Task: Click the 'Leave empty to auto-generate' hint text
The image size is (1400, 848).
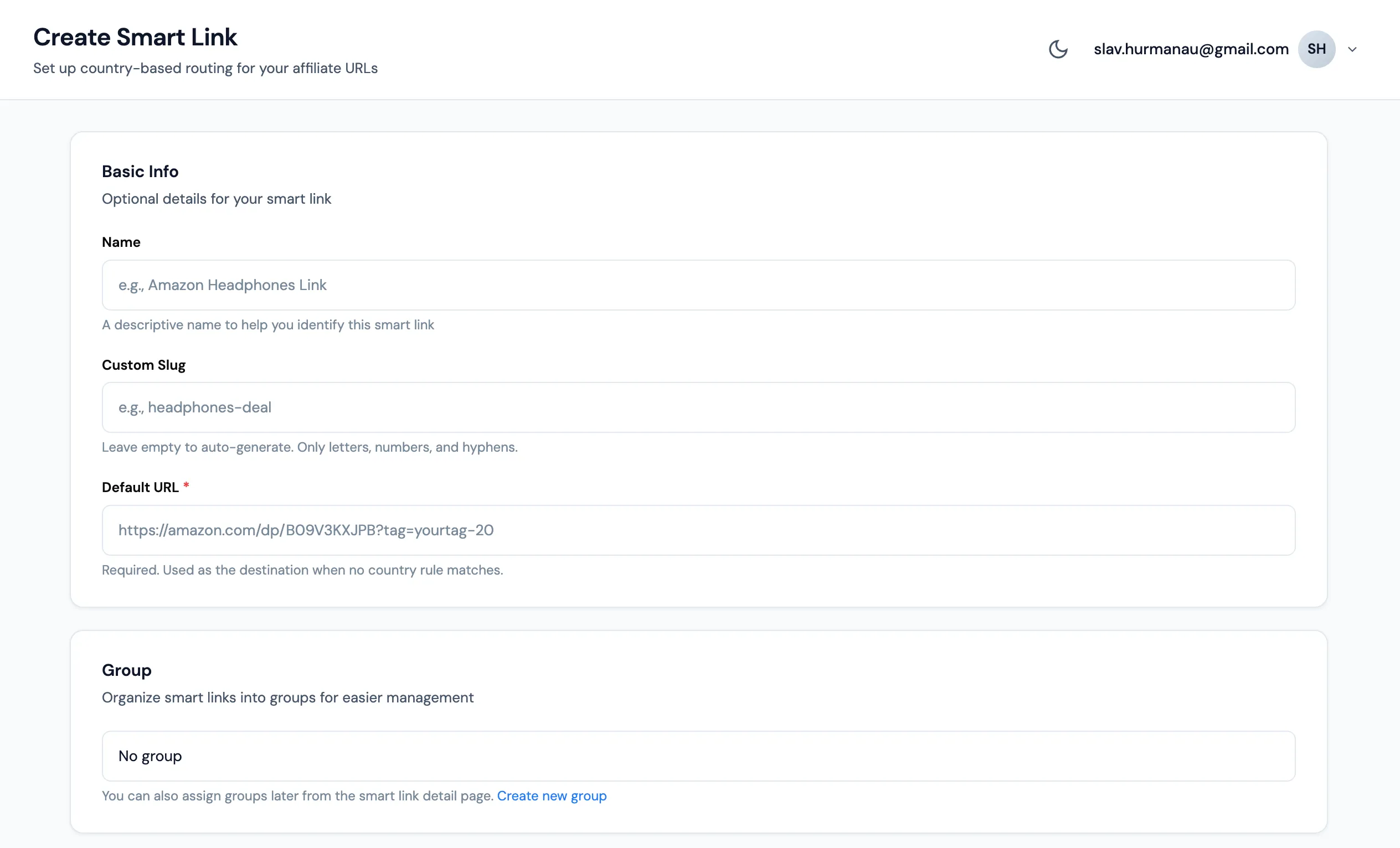Action: 310,447
